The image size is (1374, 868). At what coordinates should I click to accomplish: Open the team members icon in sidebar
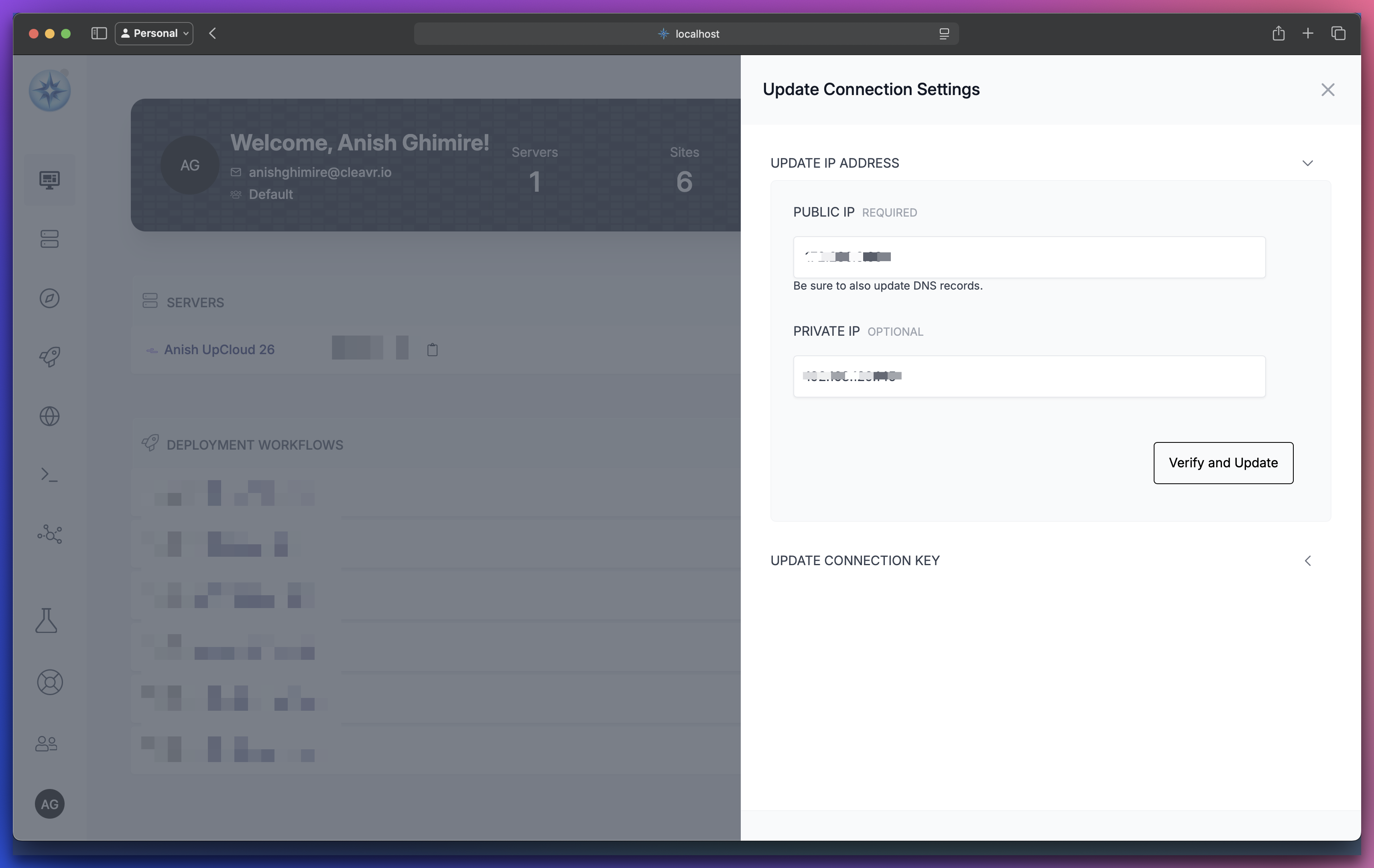tap(46, 744)
